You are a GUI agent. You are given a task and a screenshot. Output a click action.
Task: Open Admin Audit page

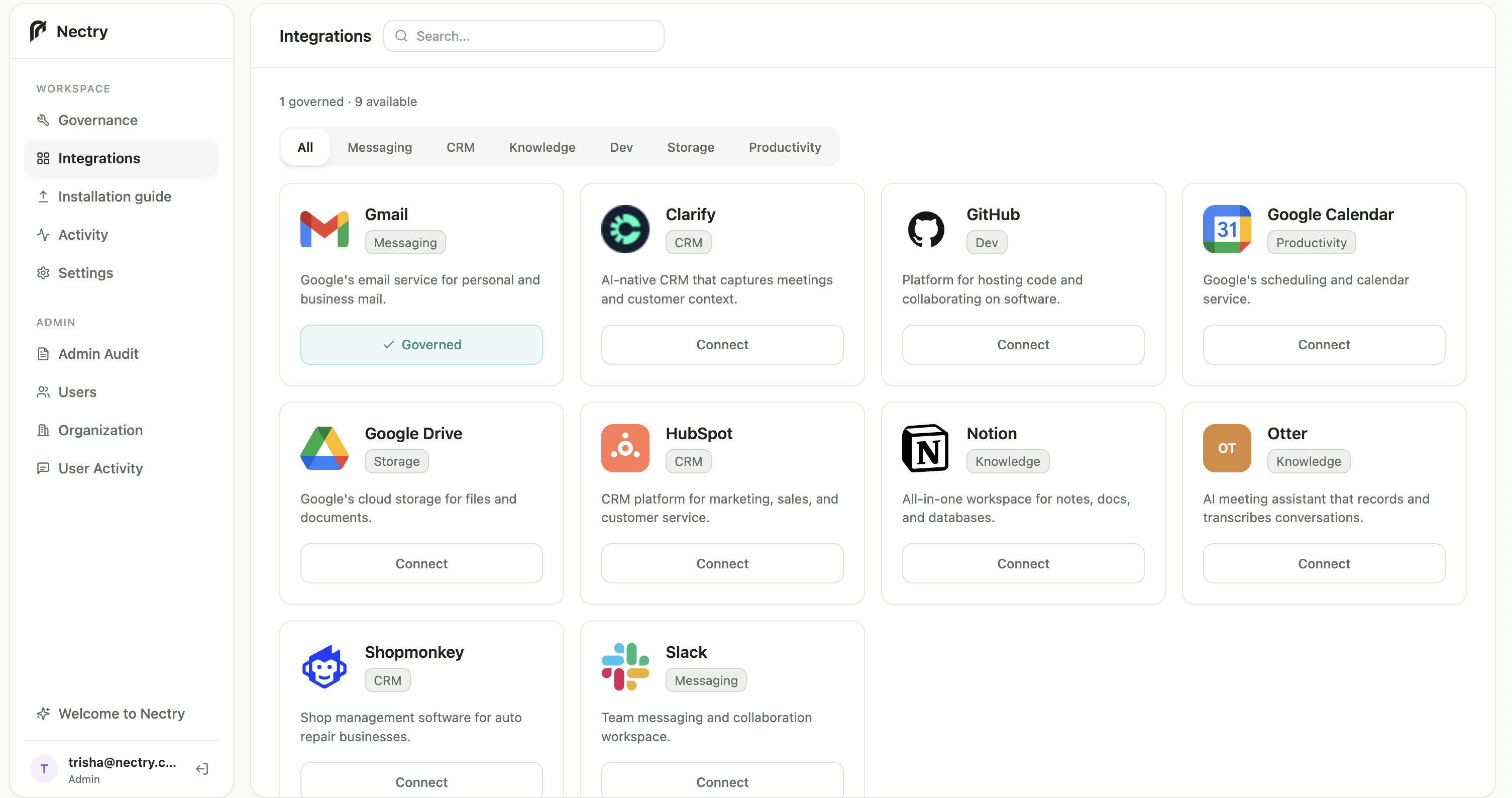coord(122,353)
